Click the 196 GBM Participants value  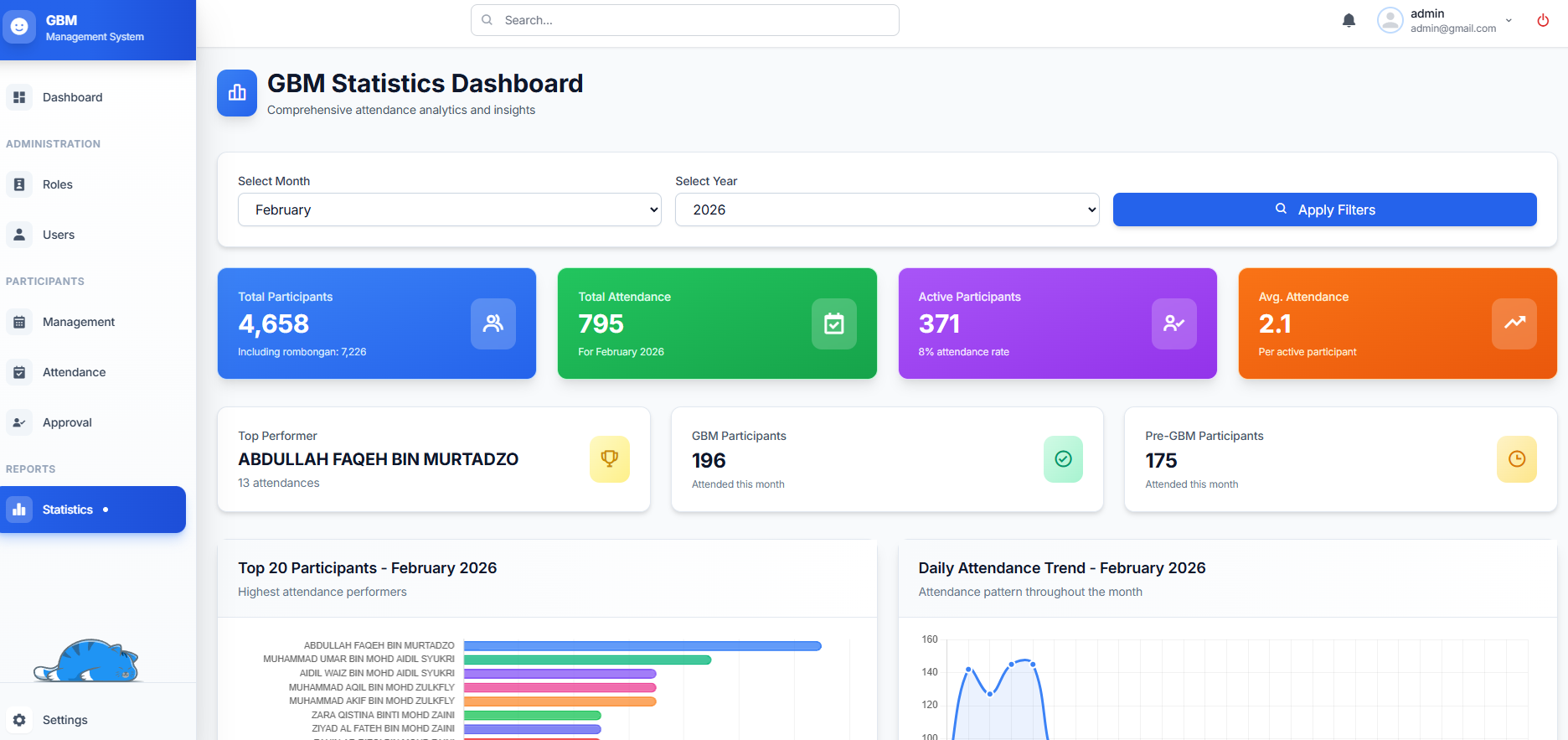pos(709,460)
